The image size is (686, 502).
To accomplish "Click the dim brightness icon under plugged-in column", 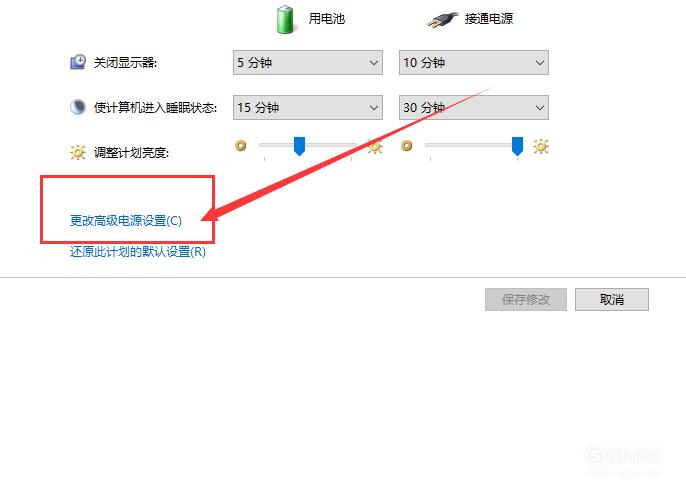I will [x=406, y=145].
